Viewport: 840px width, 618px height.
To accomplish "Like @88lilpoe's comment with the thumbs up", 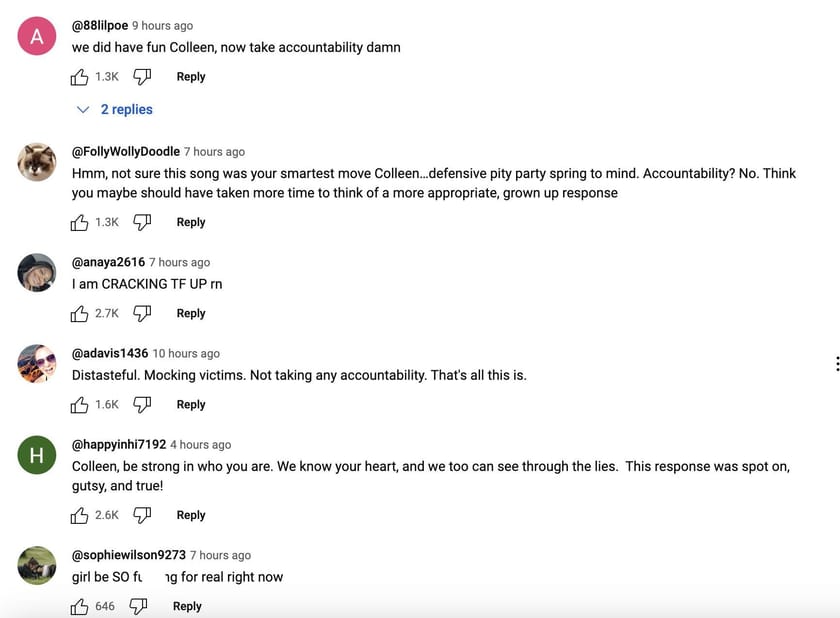I will [80, 77].
